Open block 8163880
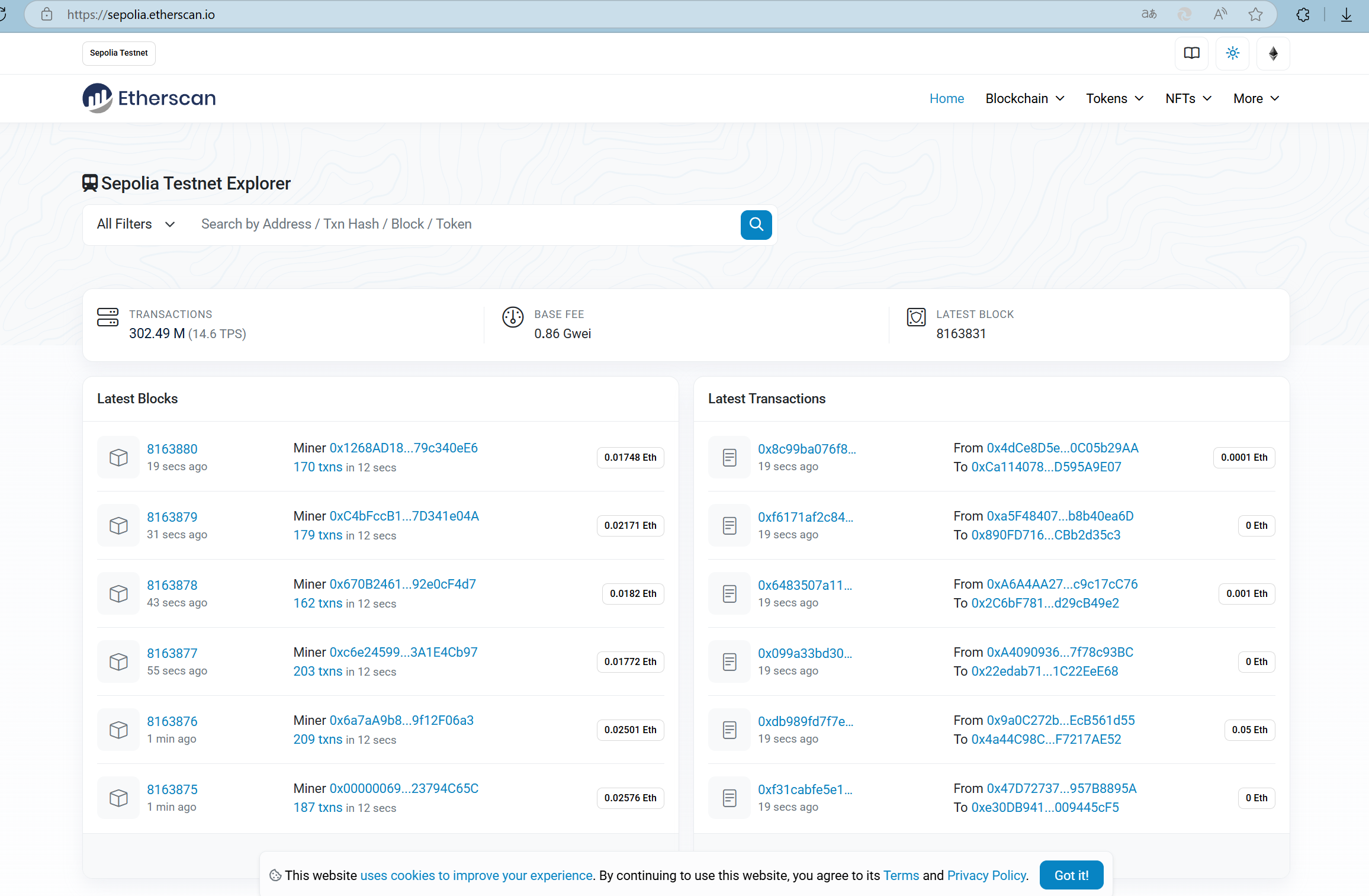Screen dimensions: 1369x896 pos(172,449)
